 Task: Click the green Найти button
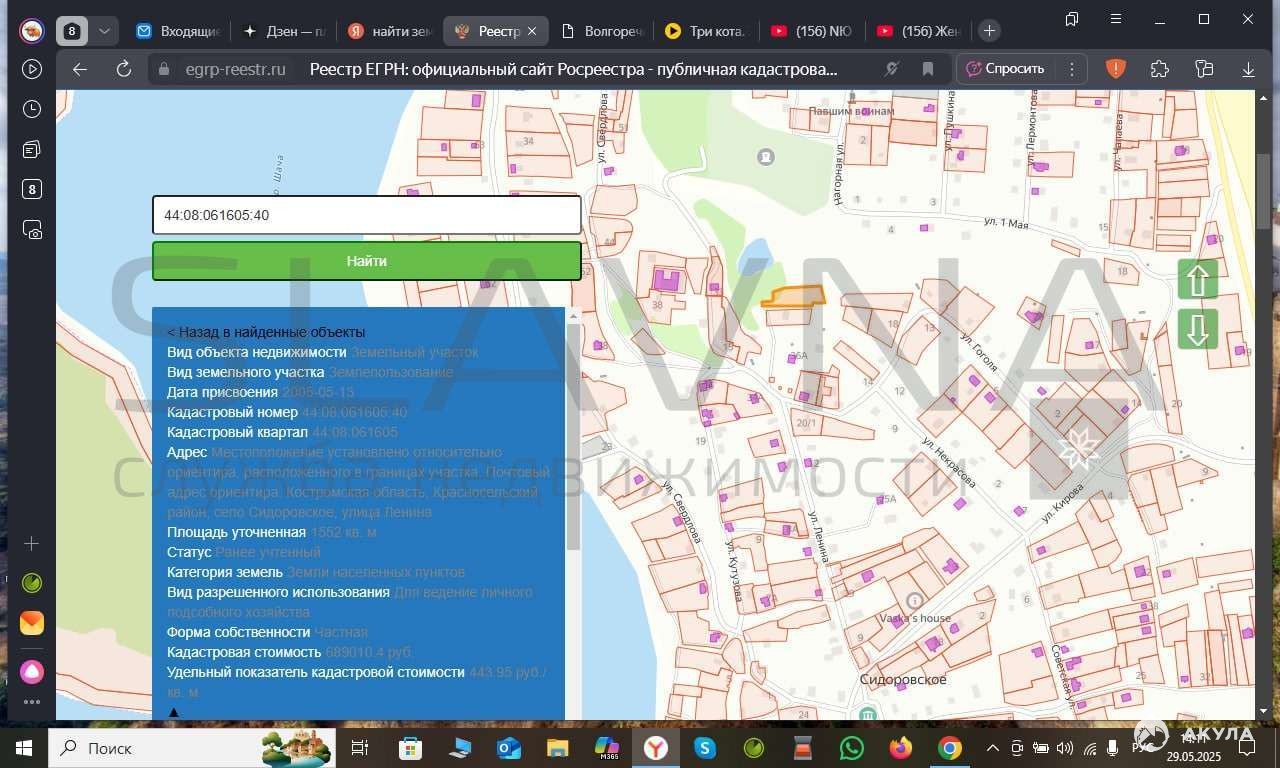pyautogui.click(x=367, y=261)
